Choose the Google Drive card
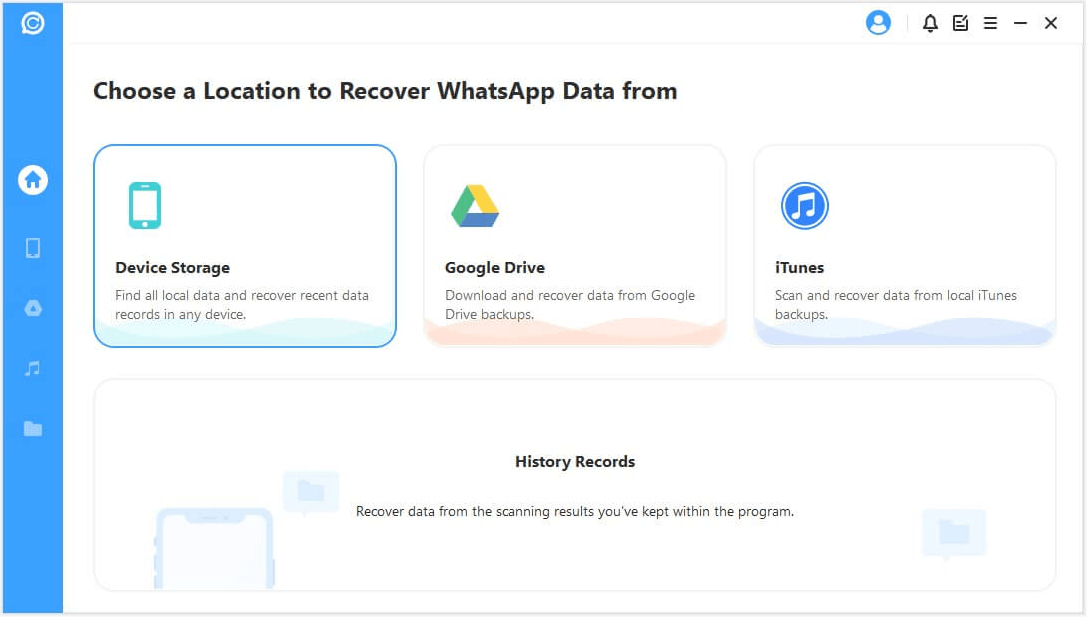Viewport: 1087px width, 617px height. coord(575,246)
